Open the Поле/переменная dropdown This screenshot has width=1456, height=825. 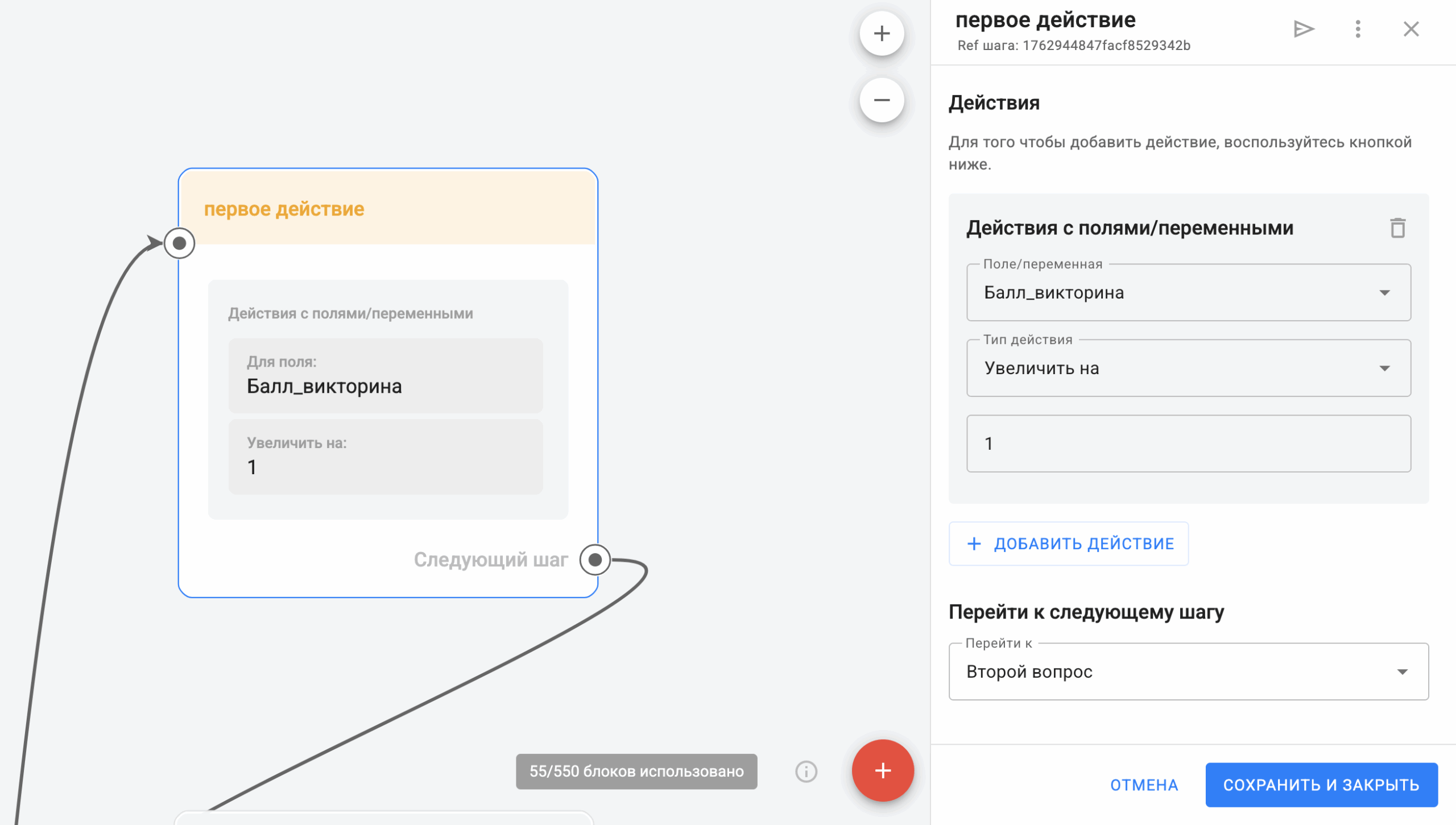tap(1188, 292)
